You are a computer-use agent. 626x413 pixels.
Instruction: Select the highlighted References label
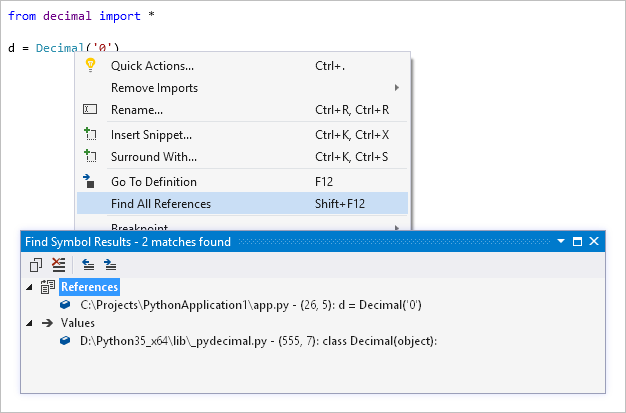click(x=89, y=288)
